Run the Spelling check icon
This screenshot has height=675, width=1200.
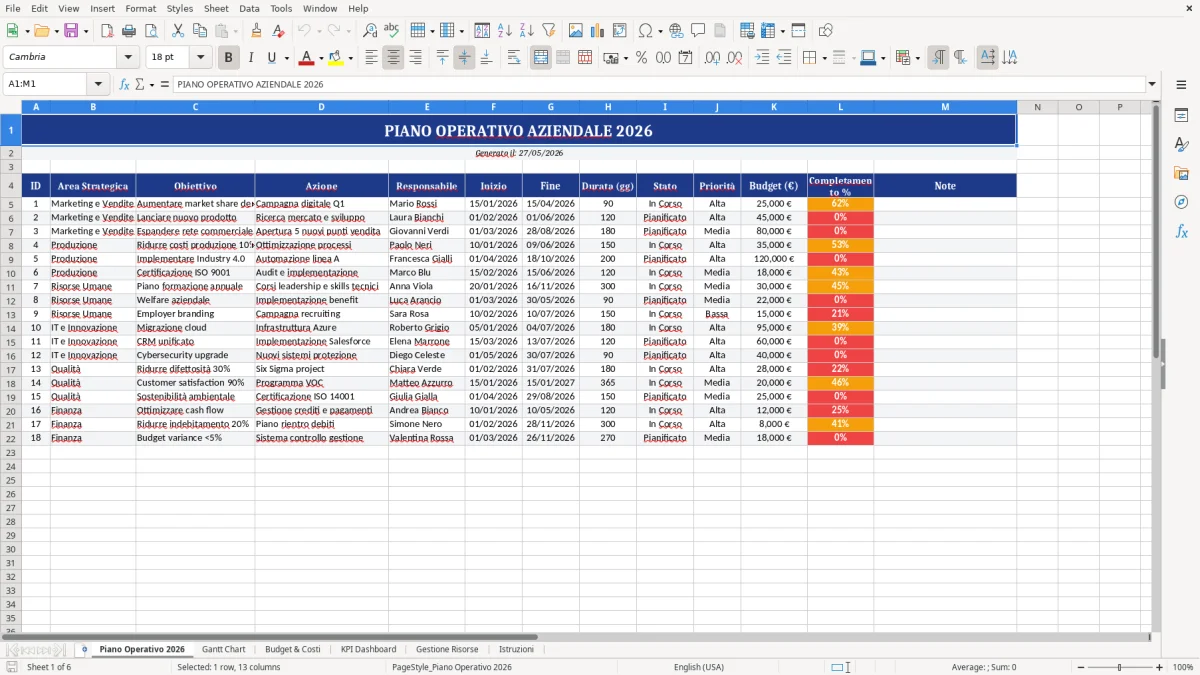pyautogui.click(x=391, y=31)
